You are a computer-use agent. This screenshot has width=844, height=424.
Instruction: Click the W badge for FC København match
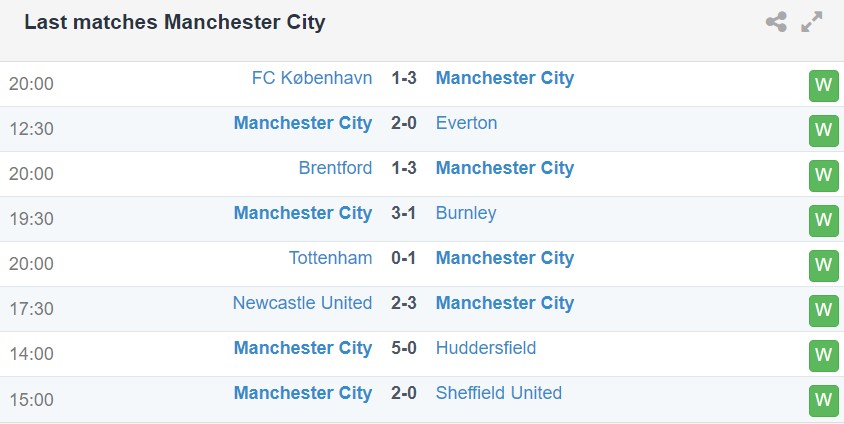coord(823,85)
